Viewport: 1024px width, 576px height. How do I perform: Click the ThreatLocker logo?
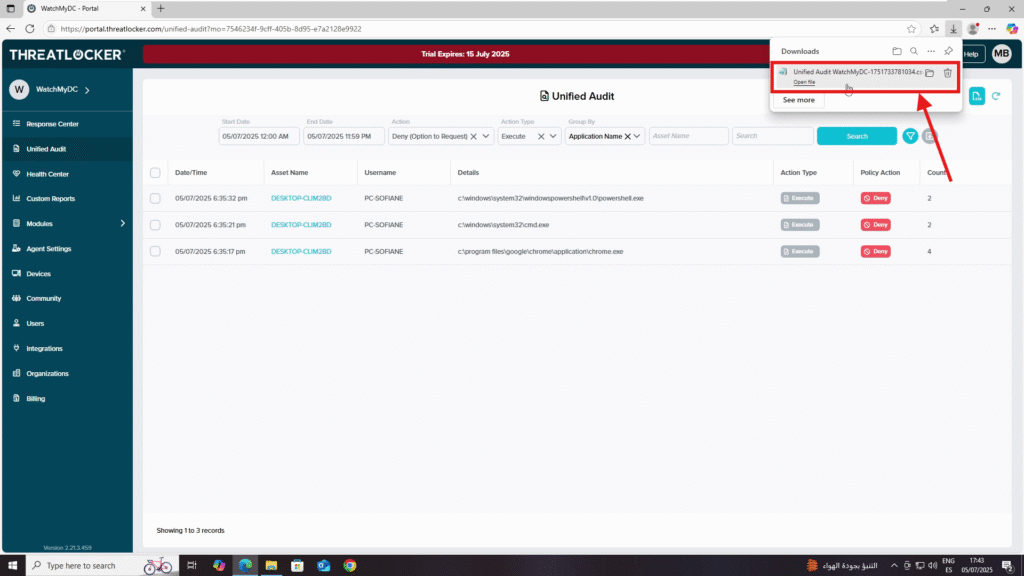click(67, 55)
